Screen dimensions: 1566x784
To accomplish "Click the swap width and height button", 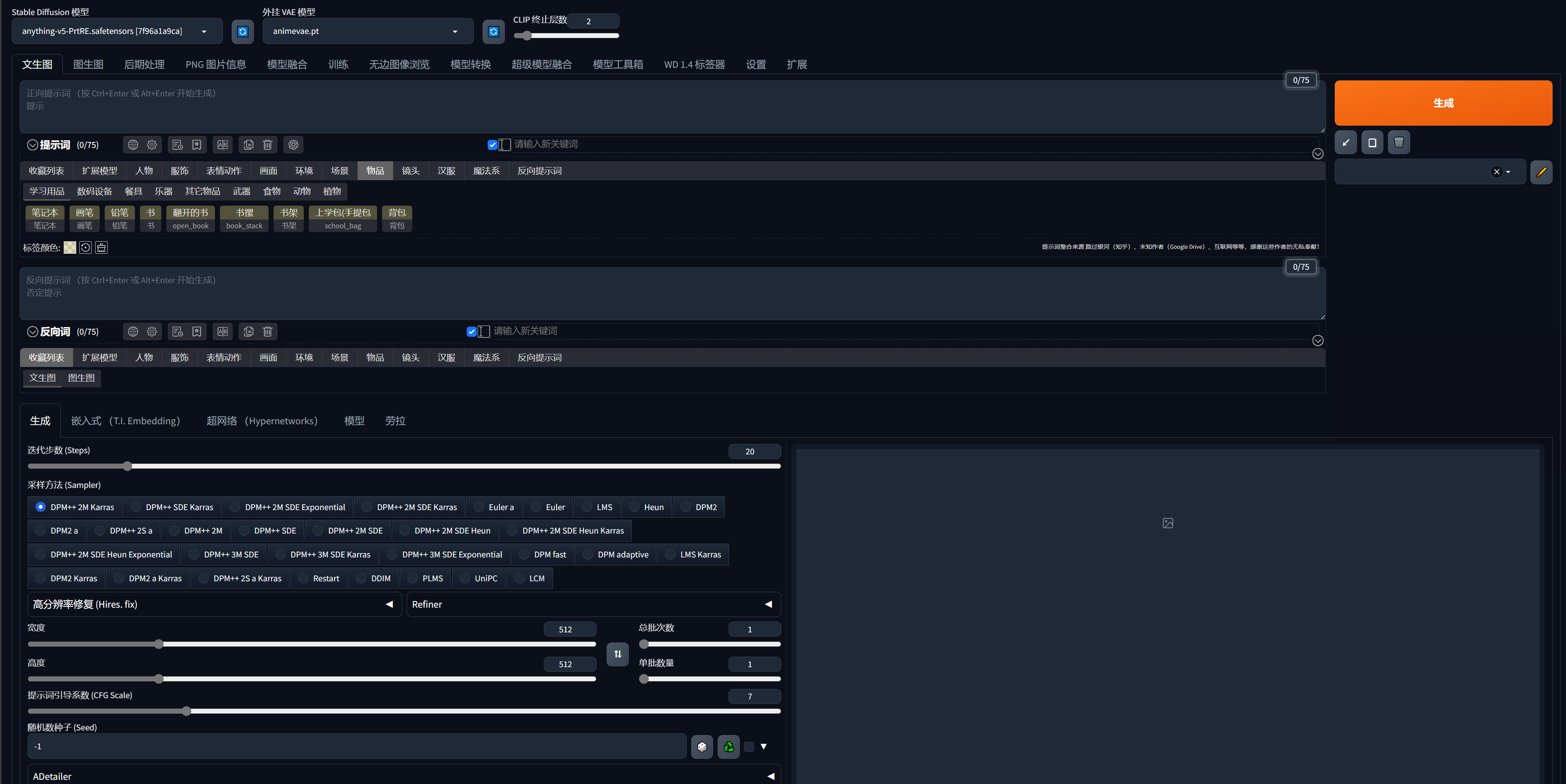I will pyautogui.click(x=618, y=654).
